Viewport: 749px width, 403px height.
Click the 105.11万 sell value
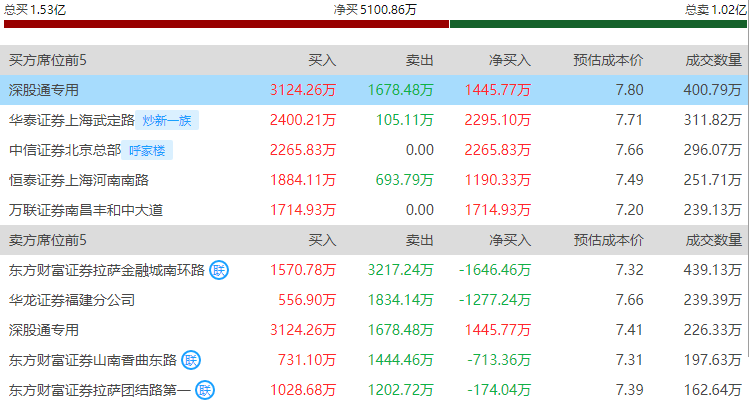405,120
